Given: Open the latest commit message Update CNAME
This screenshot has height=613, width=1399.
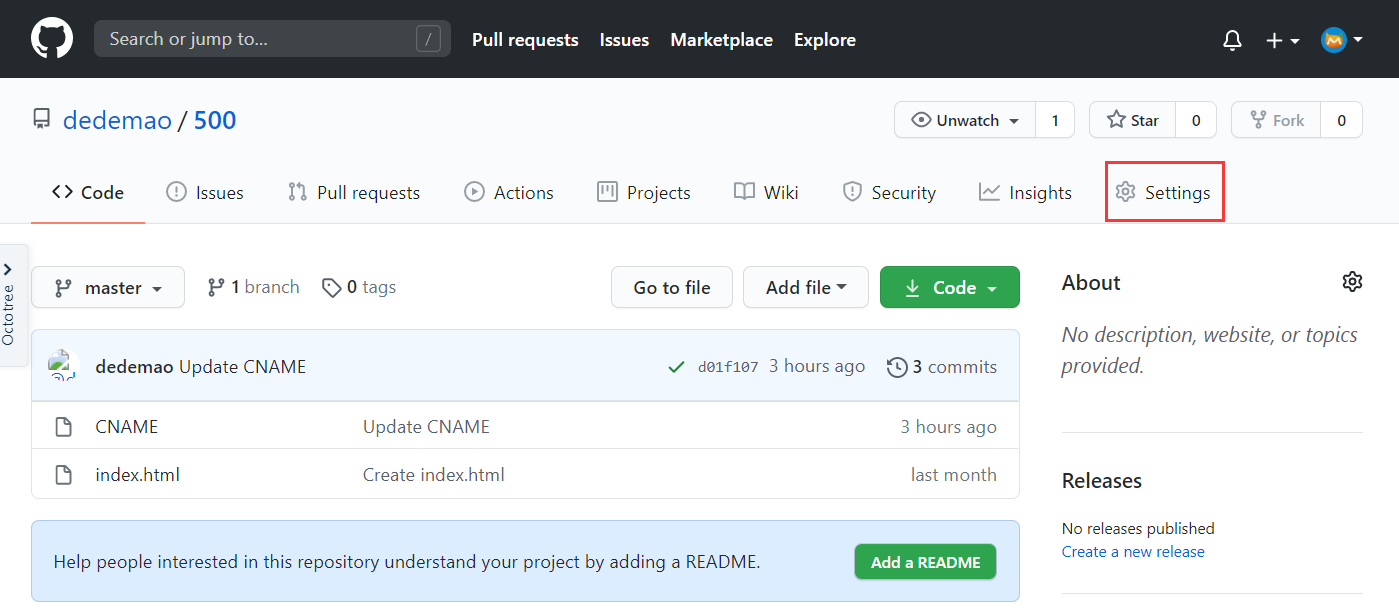Looking at the screenshot, I should (243, 367).
